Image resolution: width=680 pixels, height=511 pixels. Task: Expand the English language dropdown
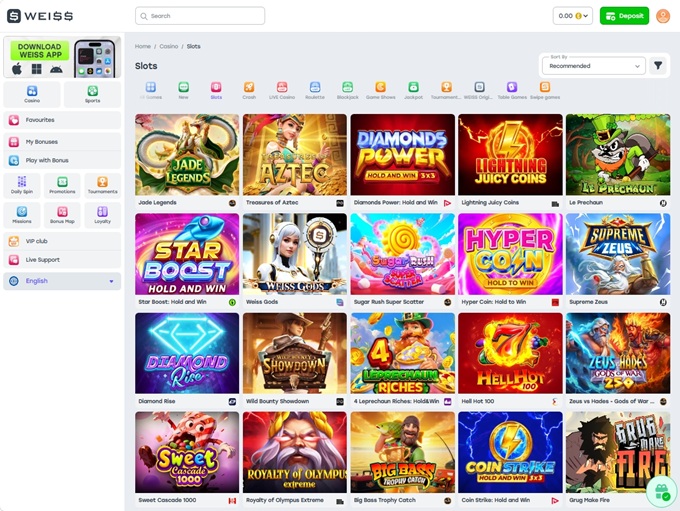[x=62, y=281]
